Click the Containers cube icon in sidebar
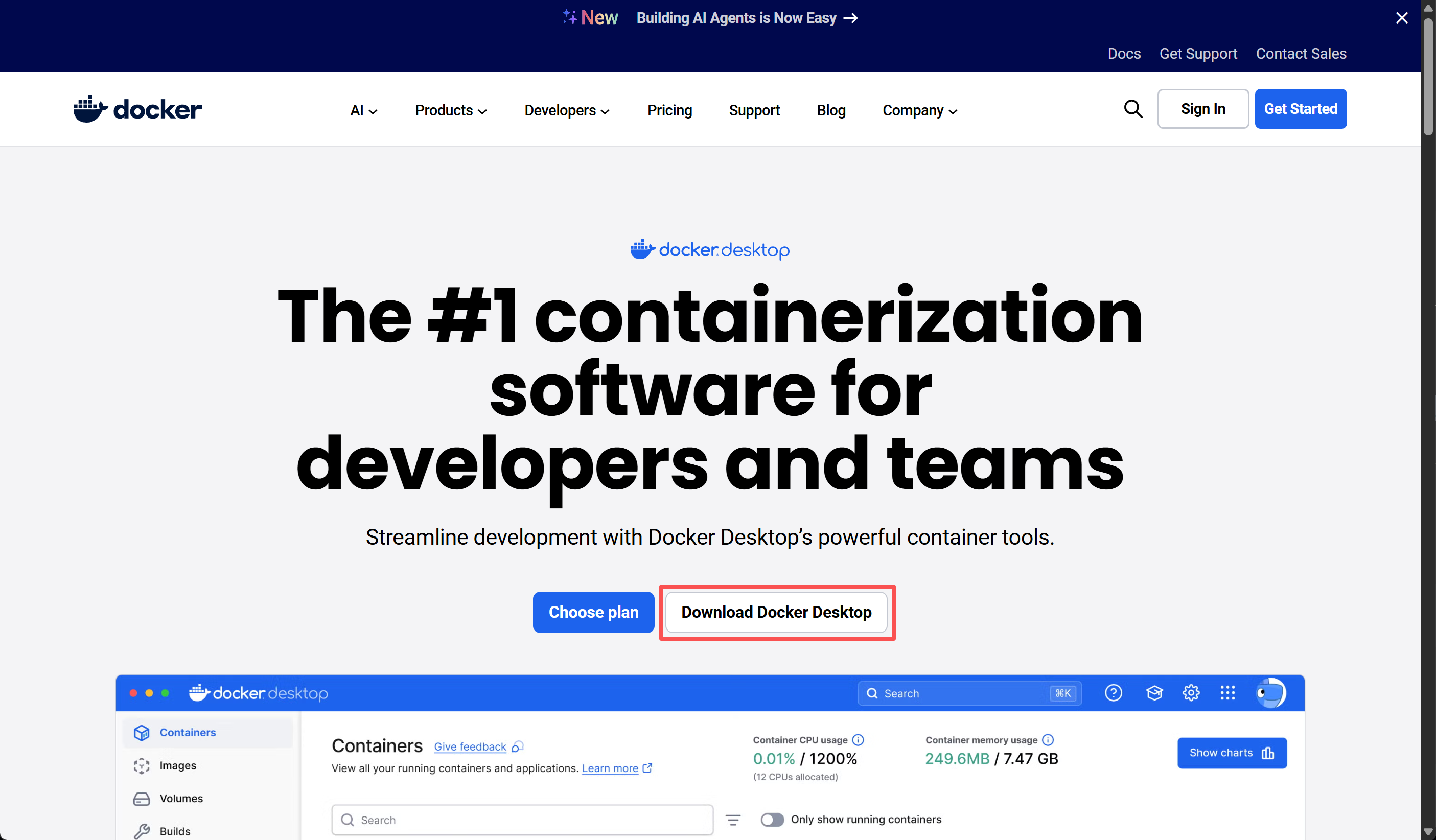 (142, 732)
